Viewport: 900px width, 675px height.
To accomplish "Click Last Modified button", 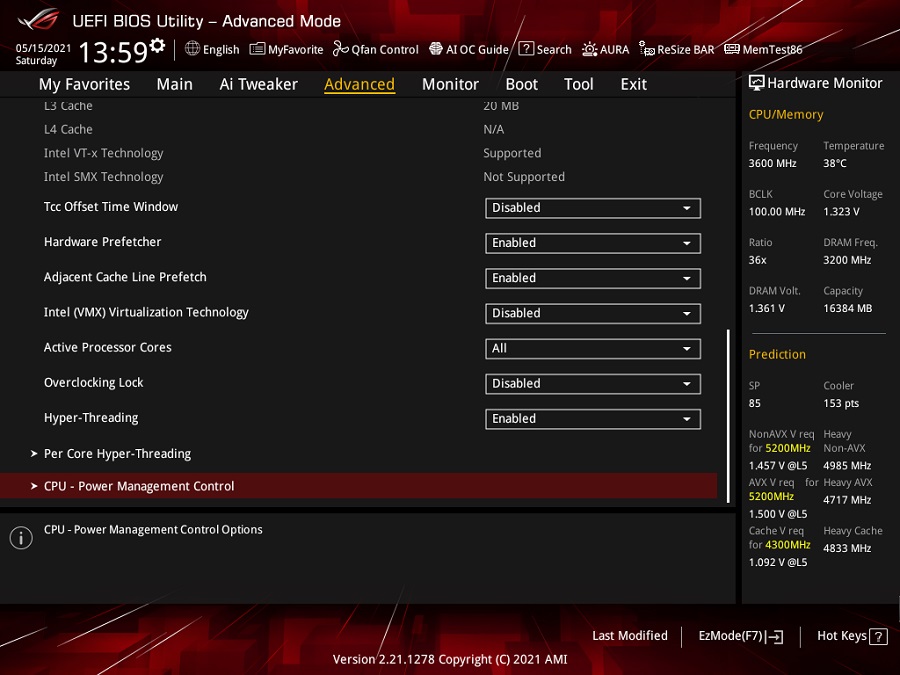I will [630, 635].
